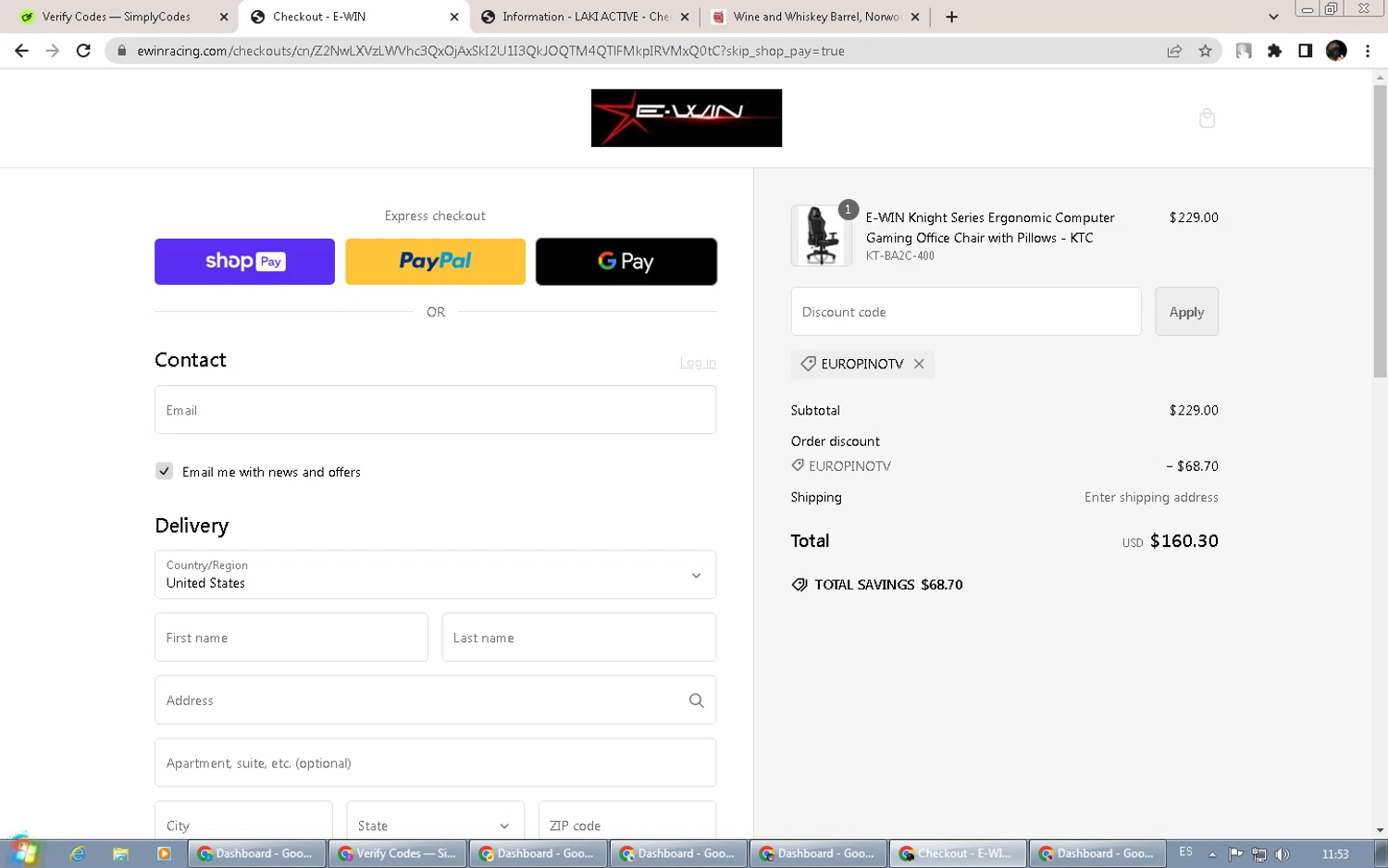Launch Internet Explorer from taskbar

coord(78,853)
